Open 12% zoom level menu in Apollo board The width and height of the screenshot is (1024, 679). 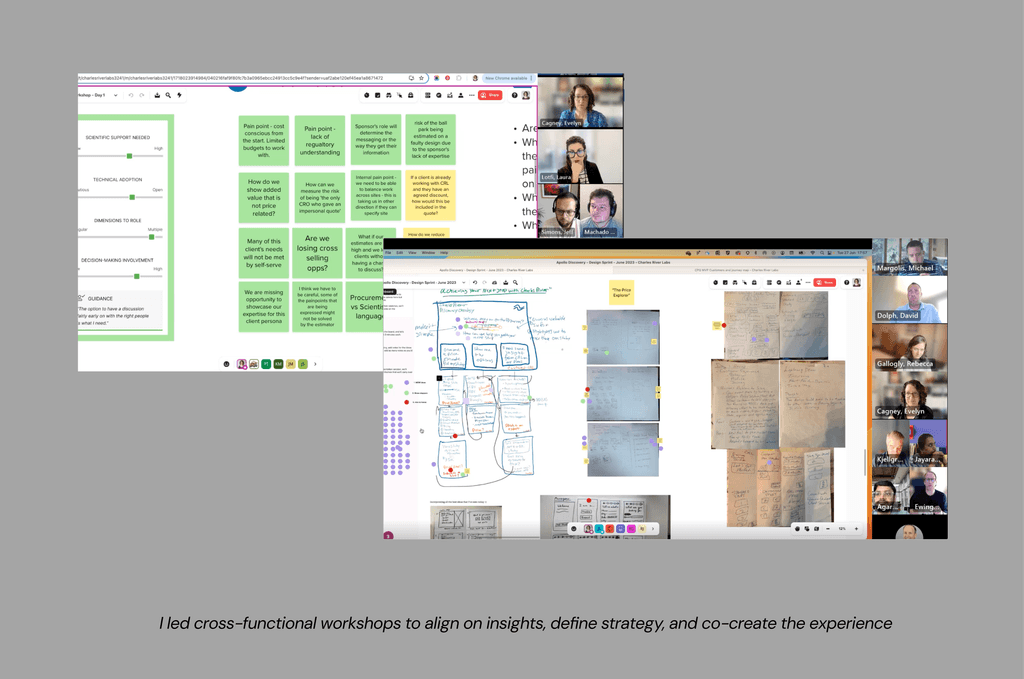click(x=842, y=528)
